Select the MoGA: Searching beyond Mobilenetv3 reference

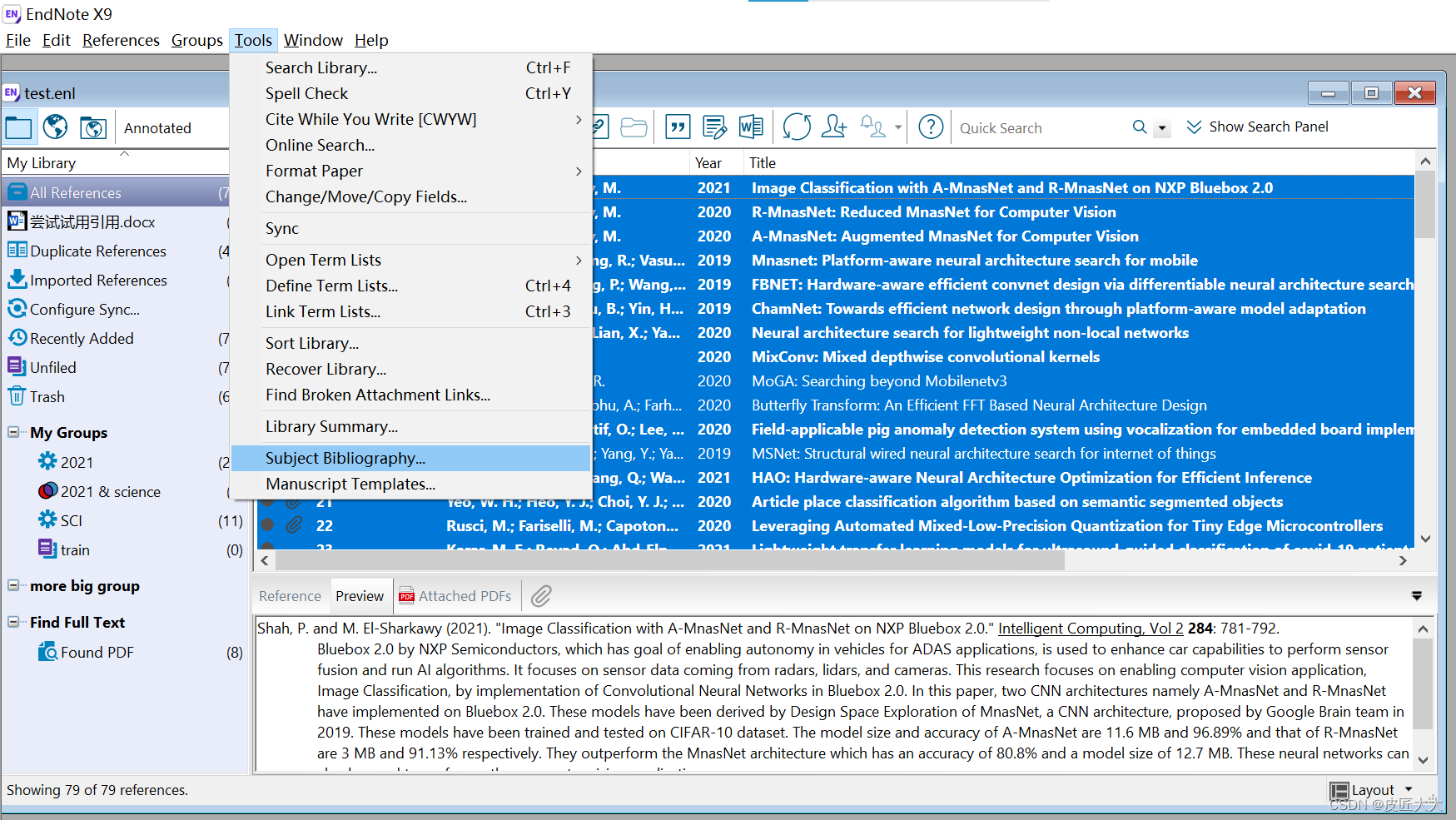pyautogui.click(x=879, y=380)
